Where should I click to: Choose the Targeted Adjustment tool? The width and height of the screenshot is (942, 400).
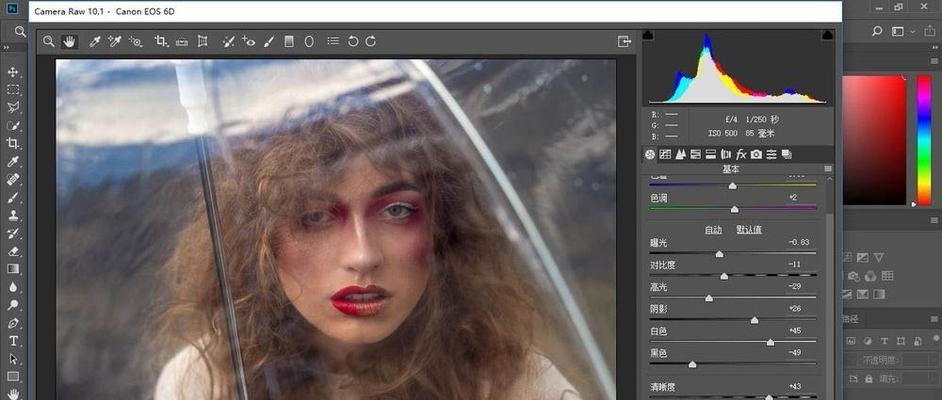pyautogui.click(x=136, y=41)
